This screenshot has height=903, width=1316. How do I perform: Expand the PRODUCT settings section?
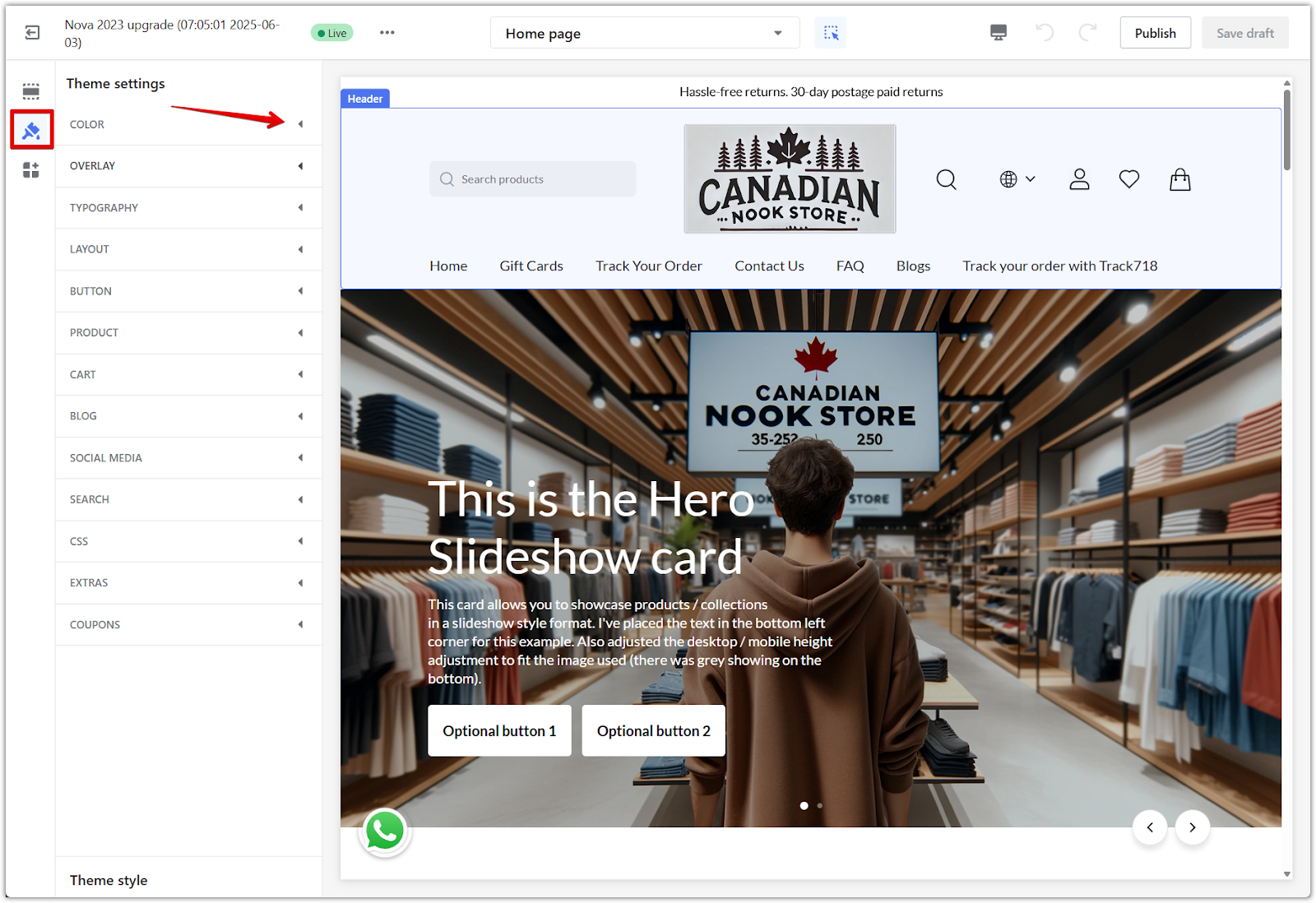[x=188, y=332]
